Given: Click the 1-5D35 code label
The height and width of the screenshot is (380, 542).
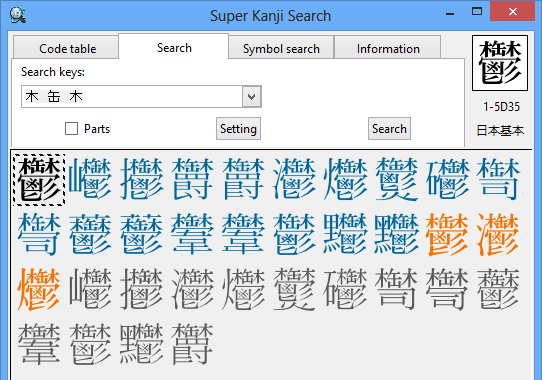Looking at the screenshot, I should [x=501, y=107].
